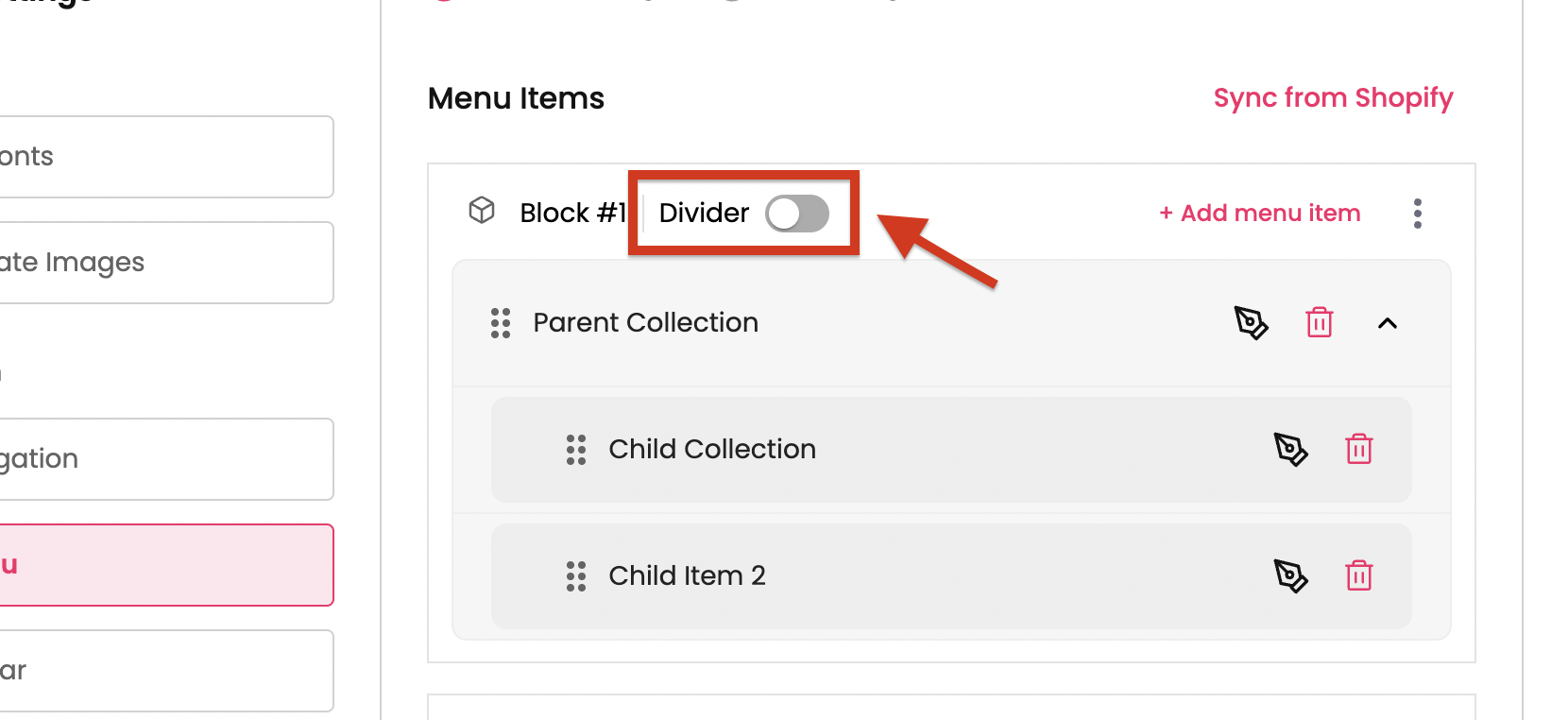Open the sidebar item ending in "gation"
Viewport: 1568px width, 720px height.
[x=165, y=459]
